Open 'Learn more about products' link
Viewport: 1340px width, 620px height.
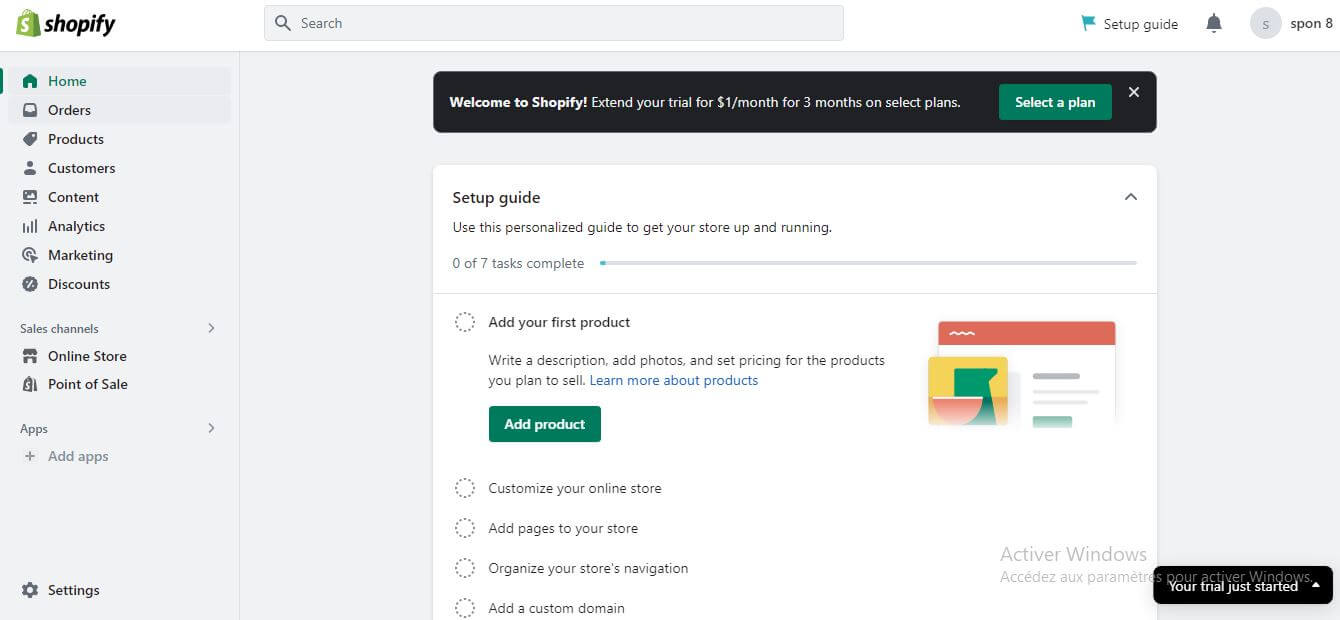[673, 380]
